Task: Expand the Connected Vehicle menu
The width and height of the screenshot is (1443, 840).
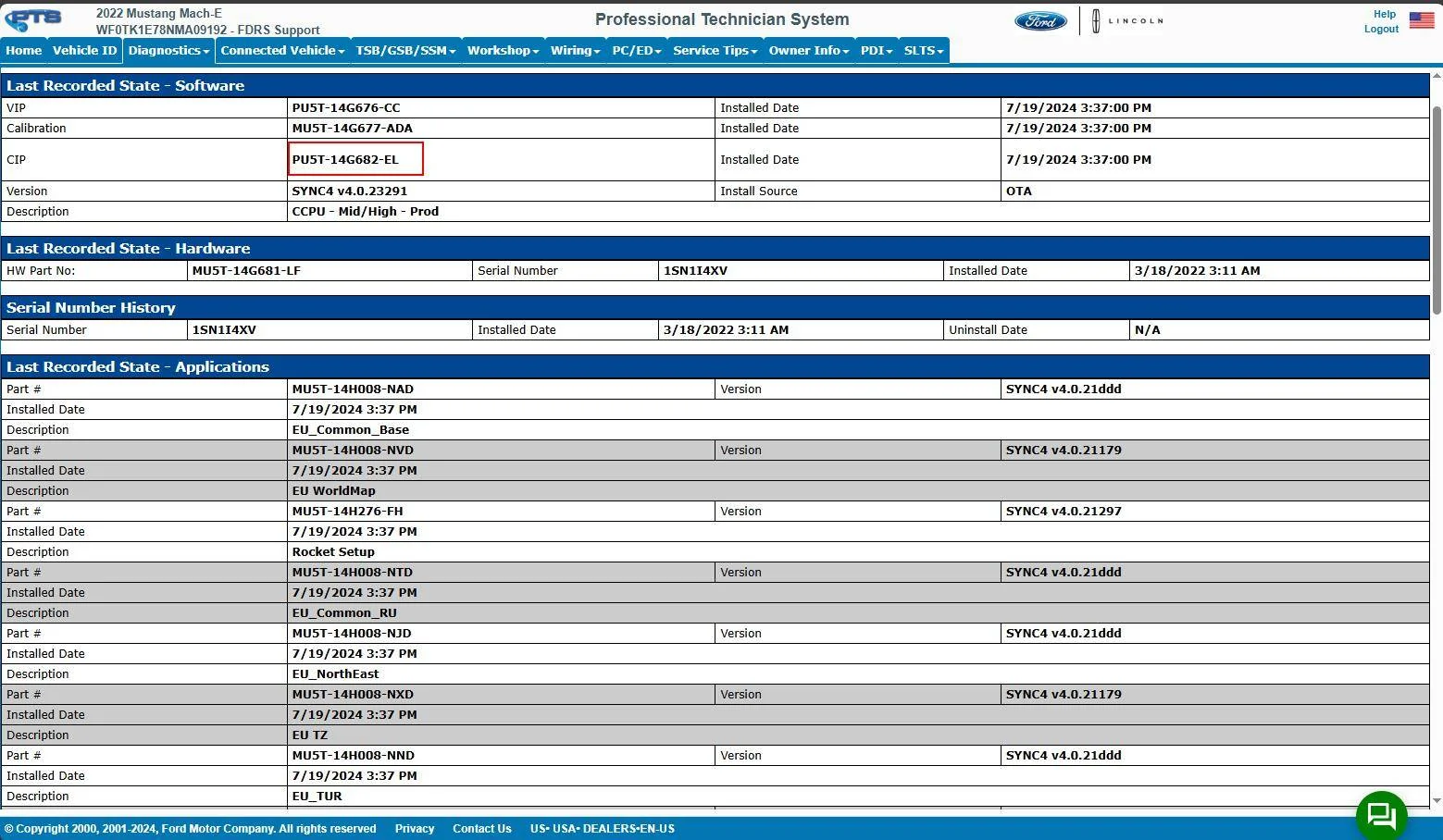Action: [282, 50]
